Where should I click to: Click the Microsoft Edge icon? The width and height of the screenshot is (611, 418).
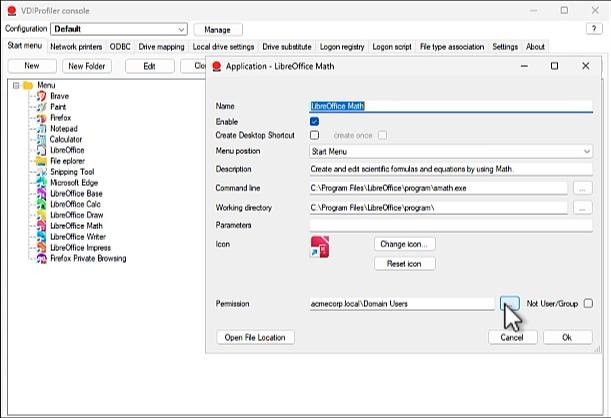pyautogui.click(x=41, y=182)
